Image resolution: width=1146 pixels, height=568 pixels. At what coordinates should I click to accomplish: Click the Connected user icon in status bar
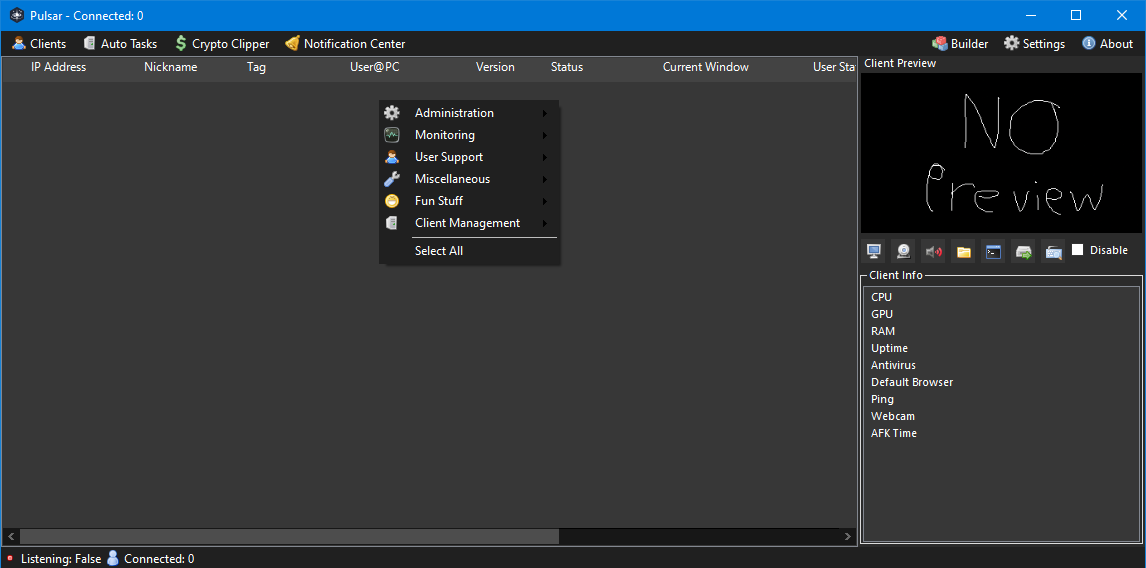(113, 558)
